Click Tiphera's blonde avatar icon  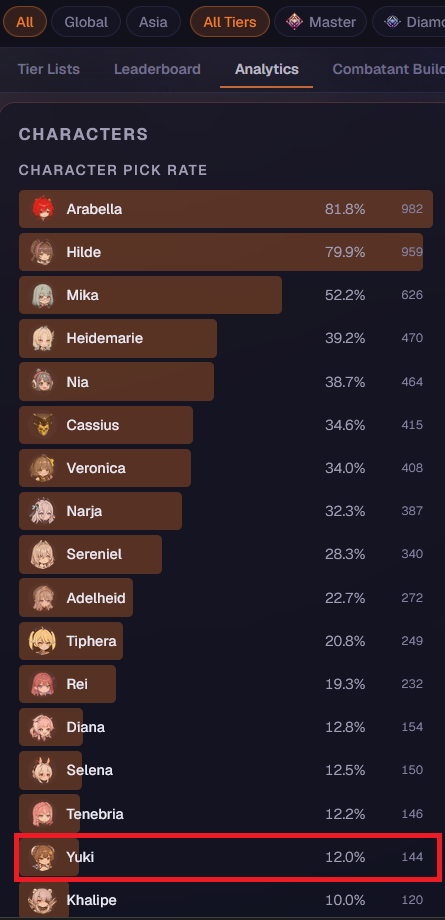tap(43, 641)
